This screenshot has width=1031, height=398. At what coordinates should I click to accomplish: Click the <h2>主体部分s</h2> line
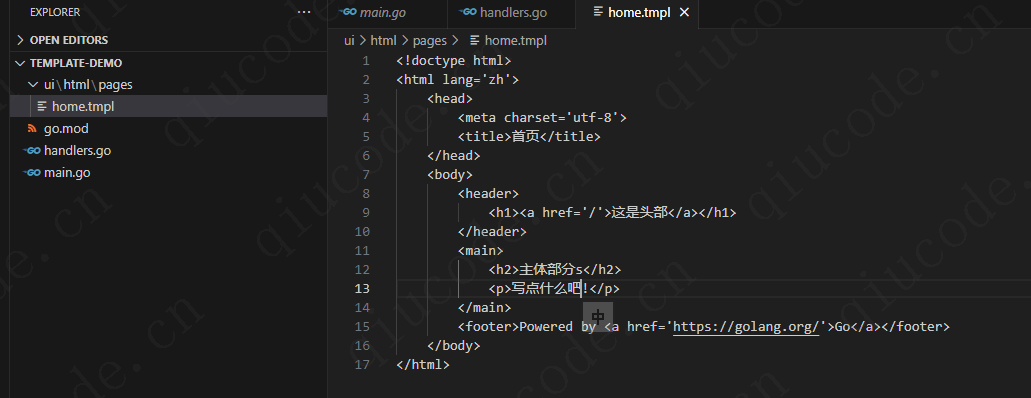point(555,270)
